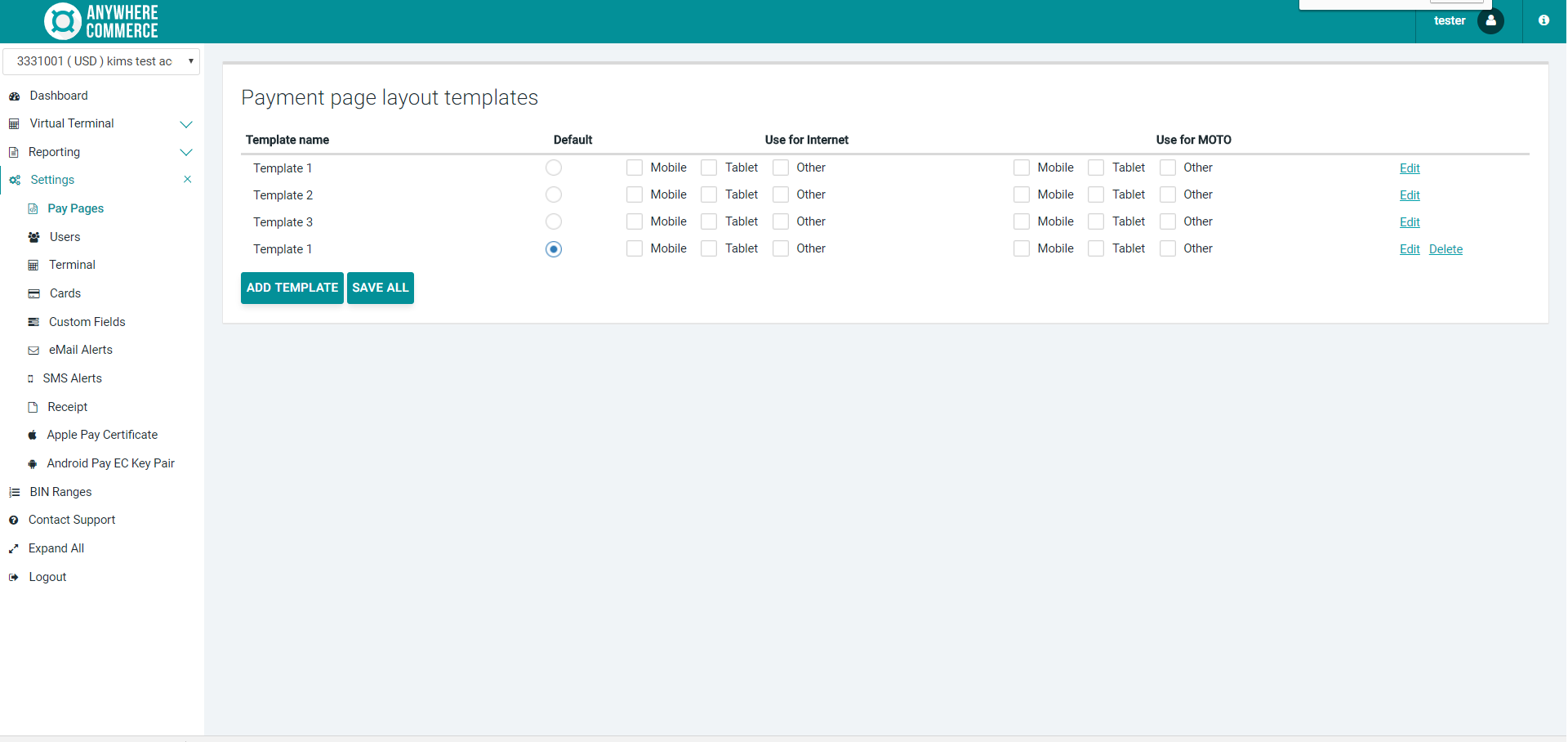The width and height of the screenshot is (1568, 742).
Task: Expand the Virtual Terminal chevron
Action: coord(186,124)
